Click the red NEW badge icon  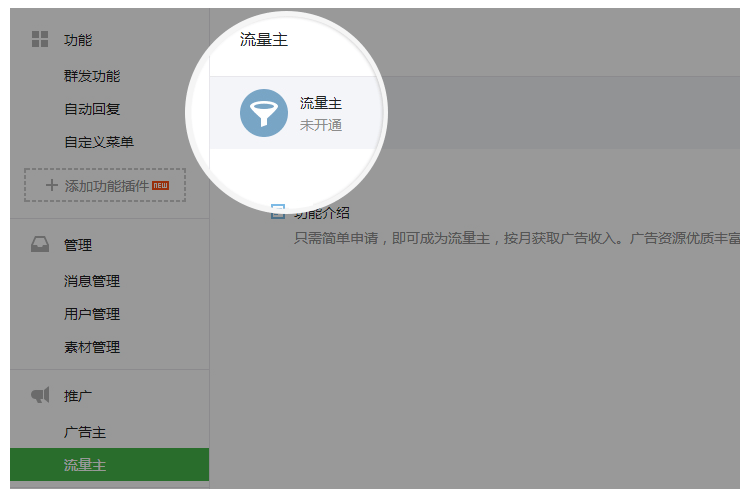coord(161,185)
